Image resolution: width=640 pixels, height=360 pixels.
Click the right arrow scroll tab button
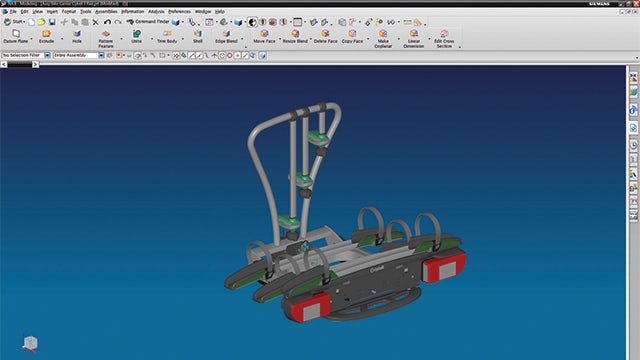[x=36, y=64]
